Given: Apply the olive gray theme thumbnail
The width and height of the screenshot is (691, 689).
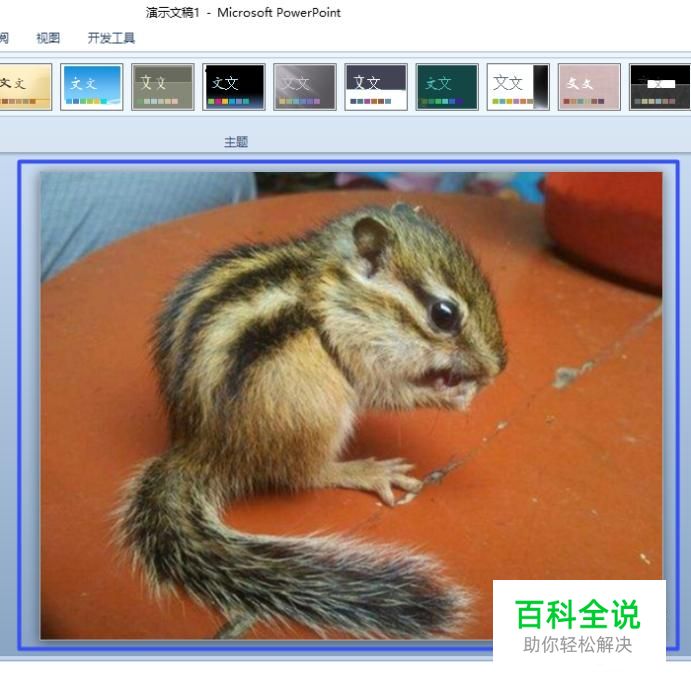Looking at the screenshot, I should [x=163, y=87].
